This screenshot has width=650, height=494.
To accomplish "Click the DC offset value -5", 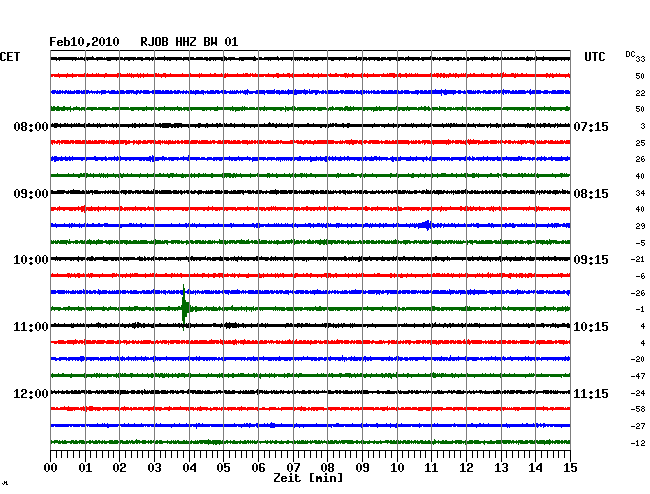I will (640, 243).
